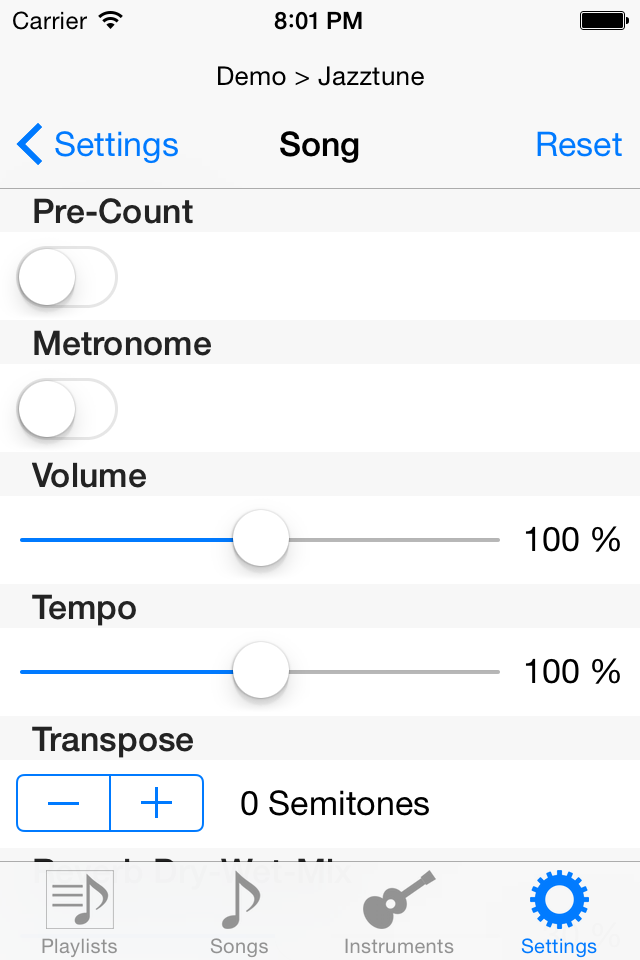Click the plus transpose stepper
This screenshot has width=640, height=960.
tap(157, 803)
